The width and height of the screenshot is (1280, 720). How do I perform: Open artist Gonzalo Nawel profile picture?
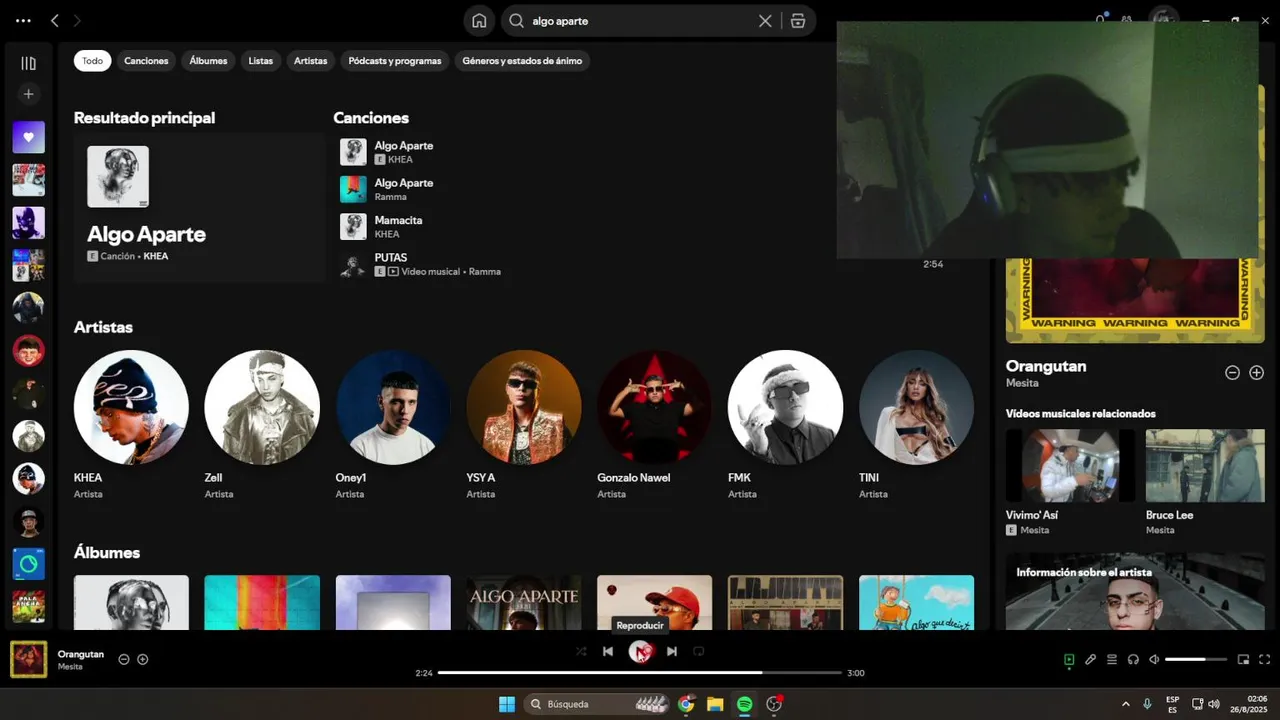[655, 407]
